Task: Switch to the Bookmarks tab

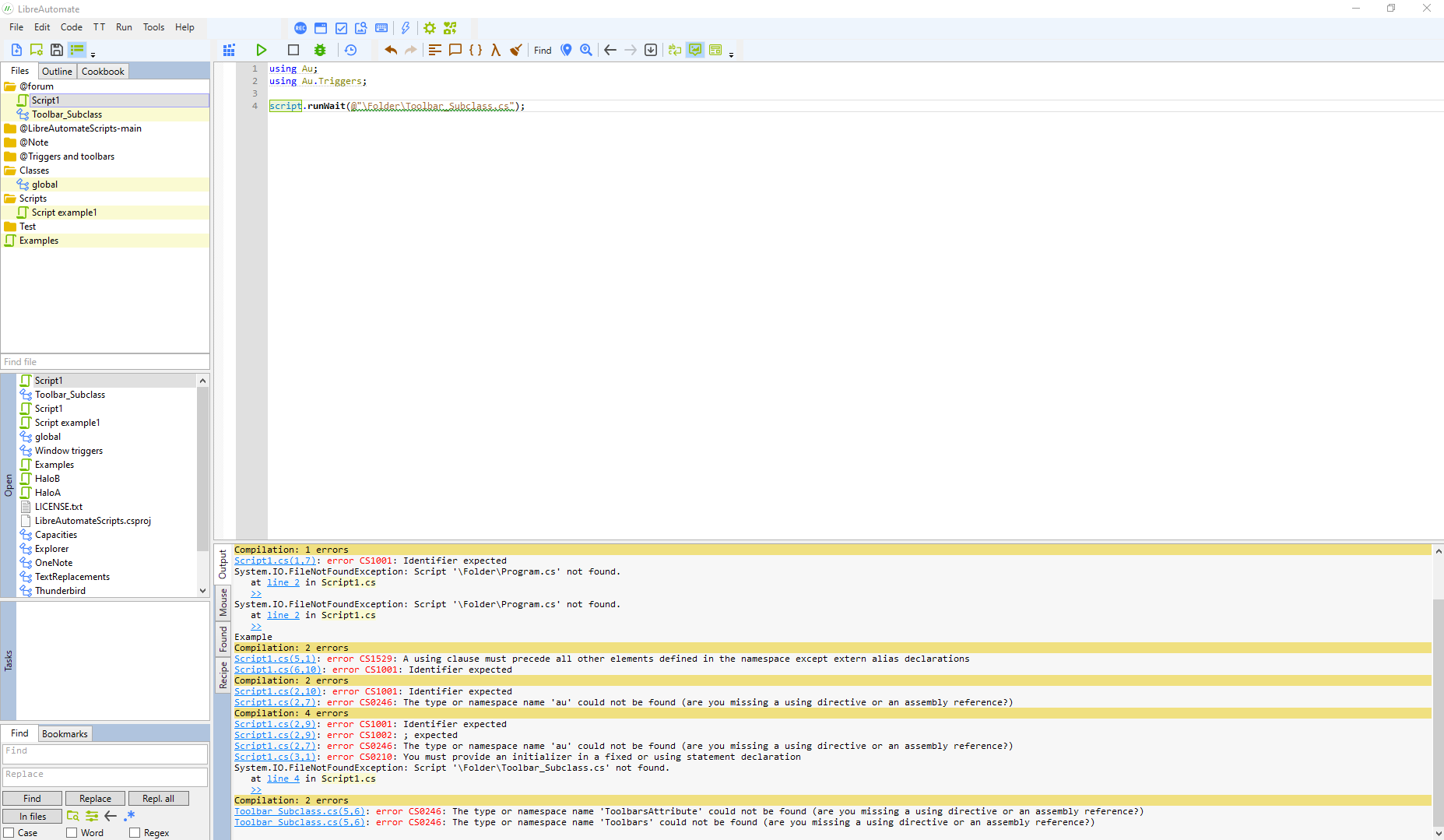Action: point(65,734)
